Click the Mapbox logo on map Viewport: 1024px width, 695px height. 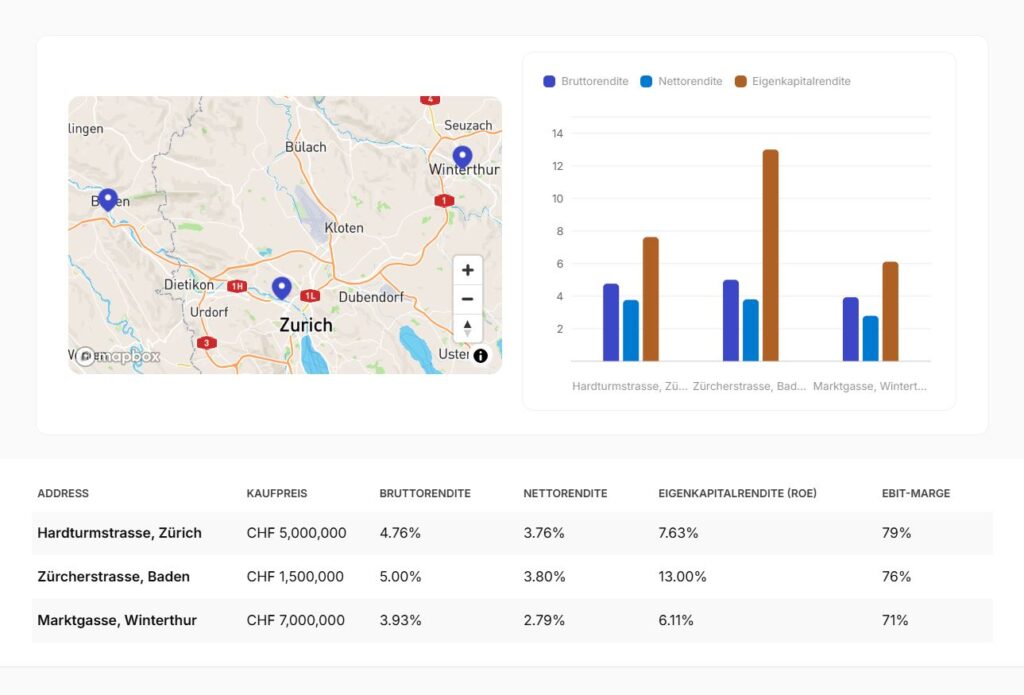119,356
